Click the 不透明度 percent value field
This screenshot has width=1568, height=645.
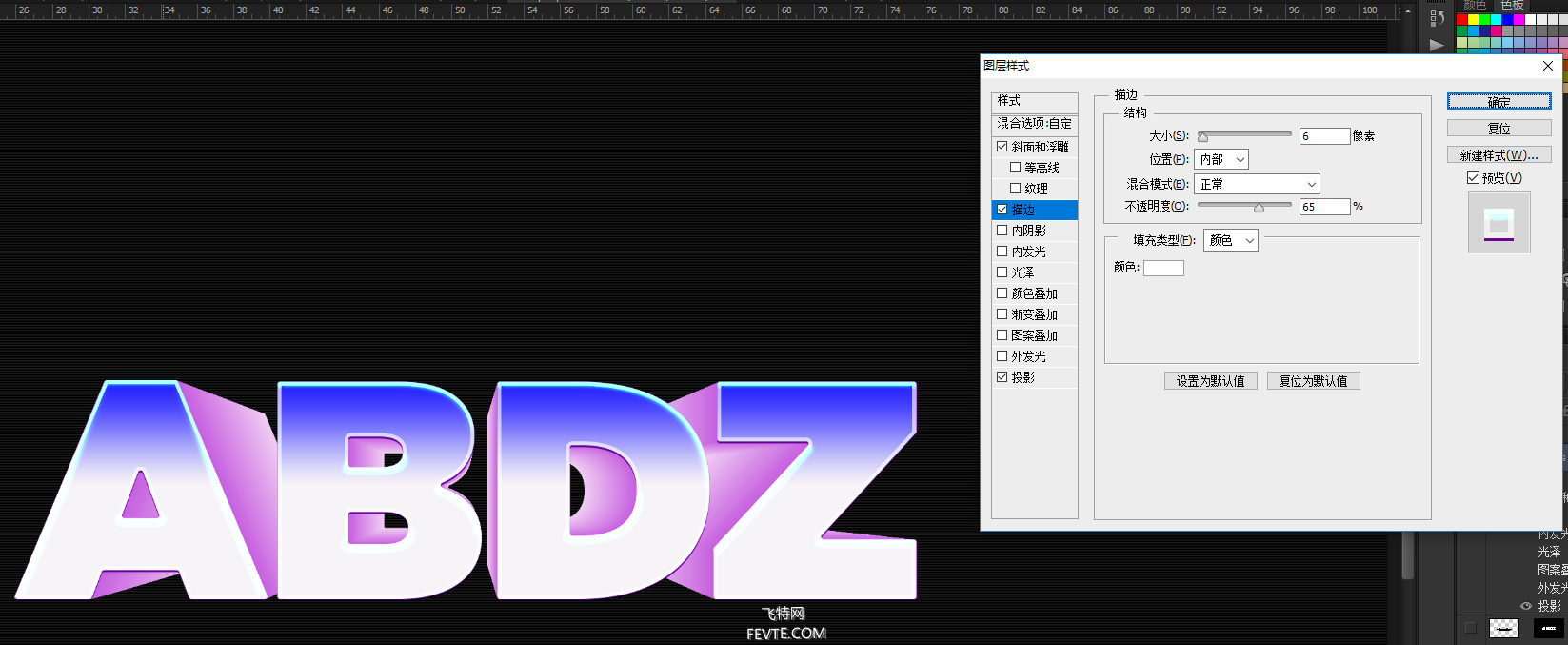1325,207
